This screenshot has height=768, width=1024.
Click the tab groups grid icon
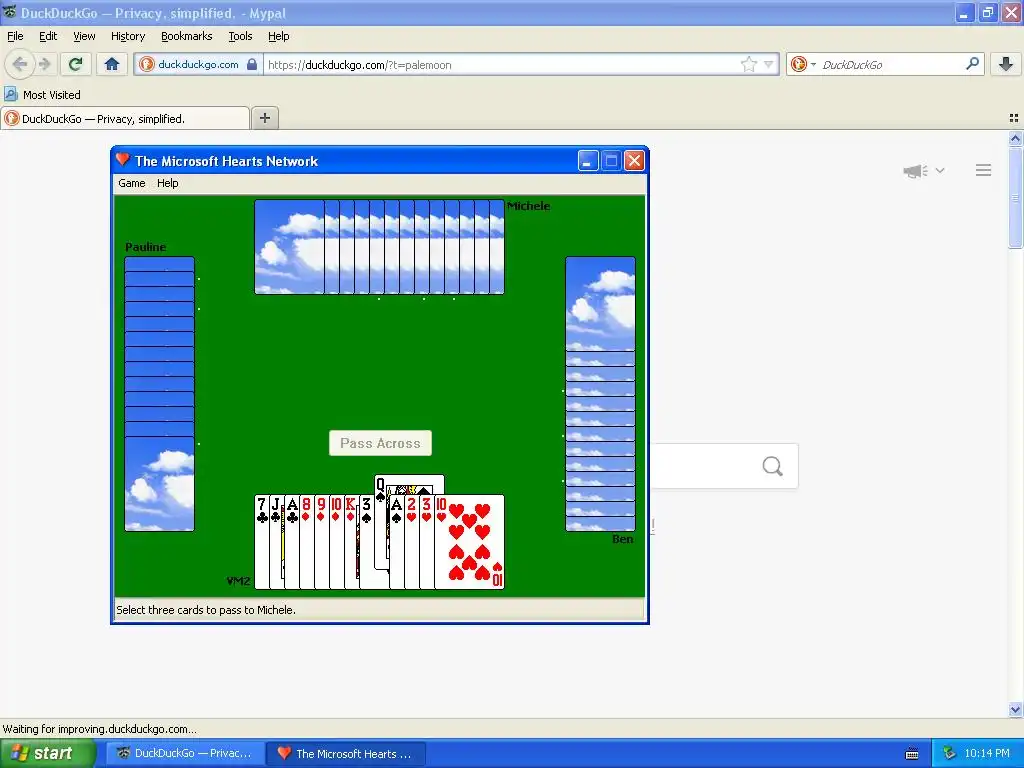click(1014, 118)
